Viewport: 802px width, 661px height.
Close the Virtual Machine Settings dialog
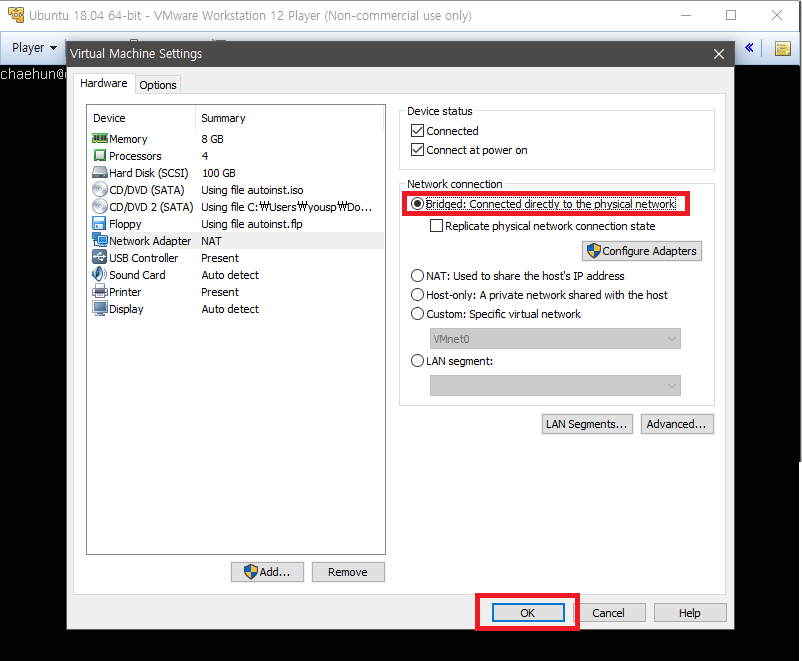tap(719, 54)
